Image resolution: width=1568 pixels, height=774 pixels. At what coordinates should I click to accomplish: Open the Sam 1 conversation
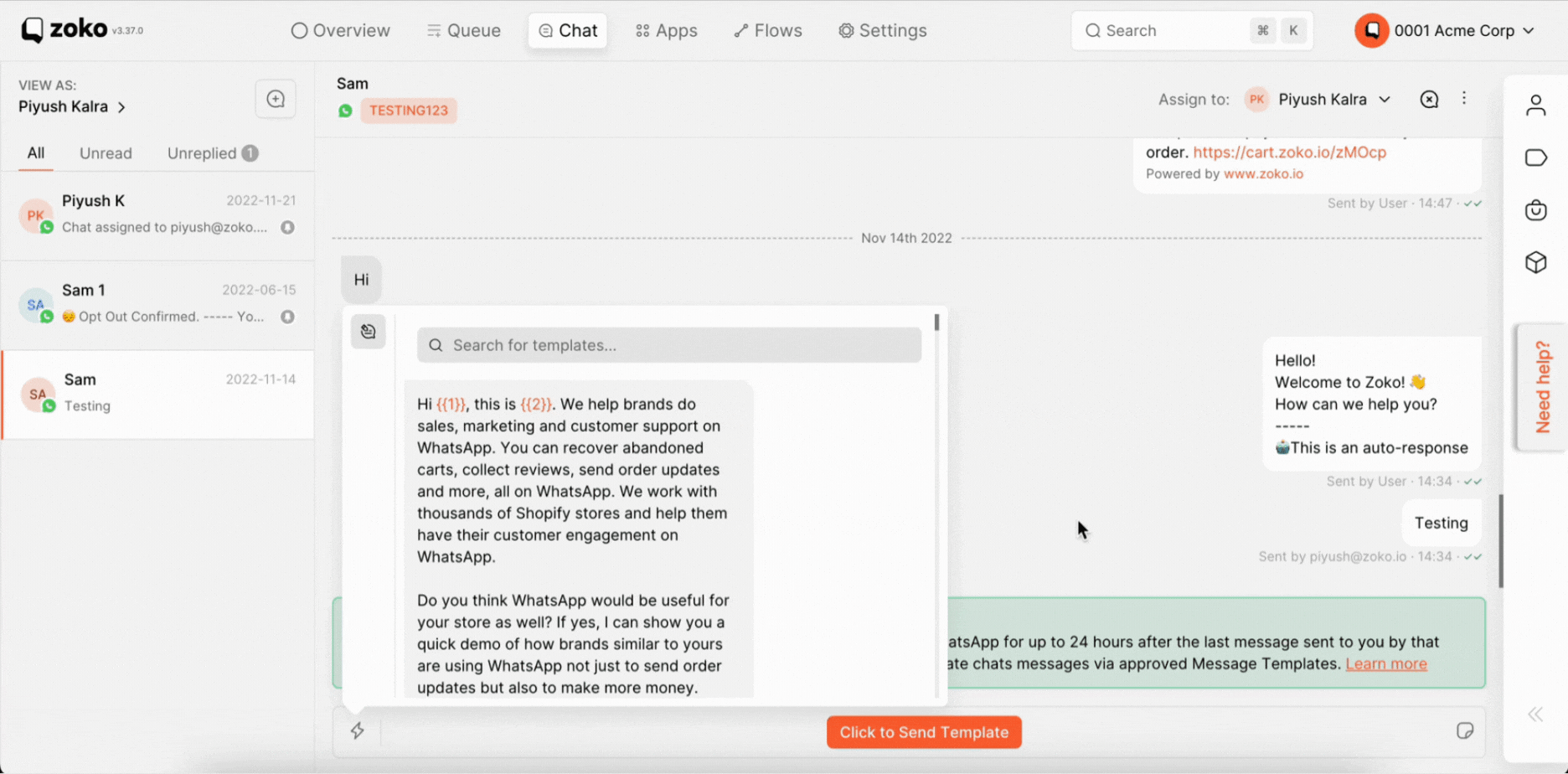(x=157, y=304)
